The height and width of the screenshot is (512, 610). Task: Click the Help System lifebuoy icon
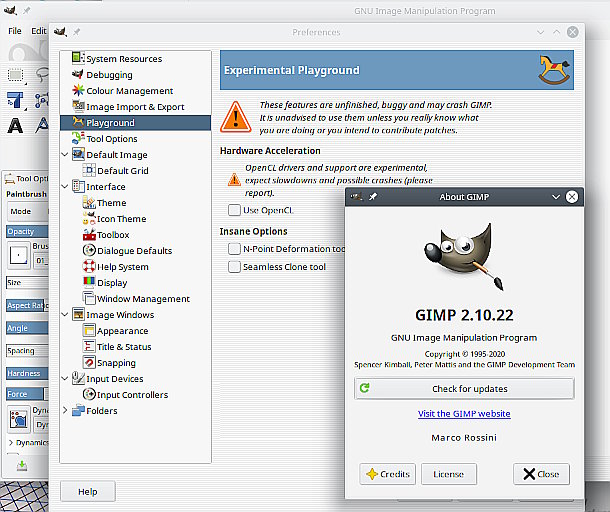(x=89, y=266)
